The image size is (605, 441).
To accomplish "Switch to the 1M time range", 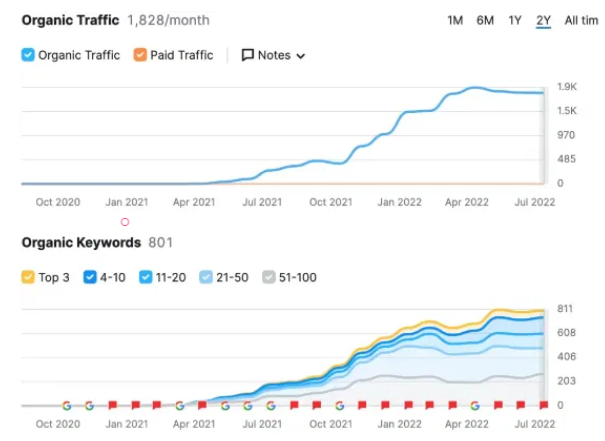I will click(455, 20).
